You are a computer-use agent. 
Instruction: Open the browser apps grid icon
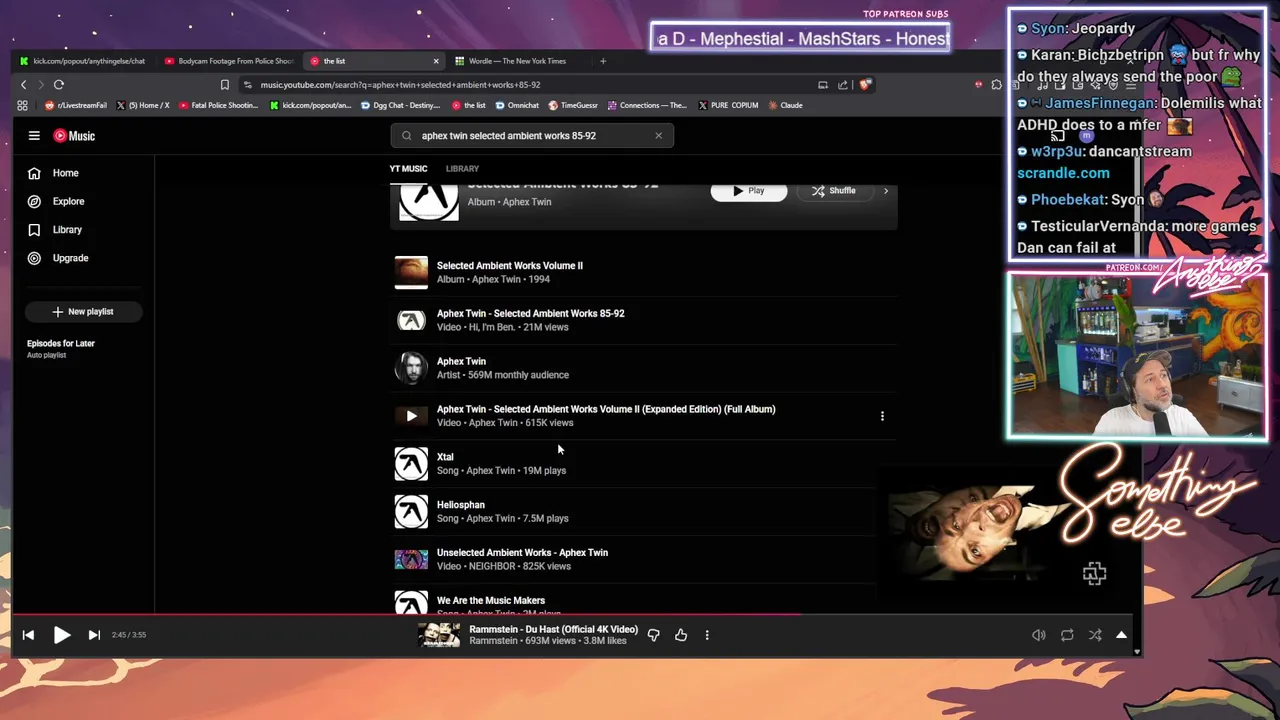point(22,105)
